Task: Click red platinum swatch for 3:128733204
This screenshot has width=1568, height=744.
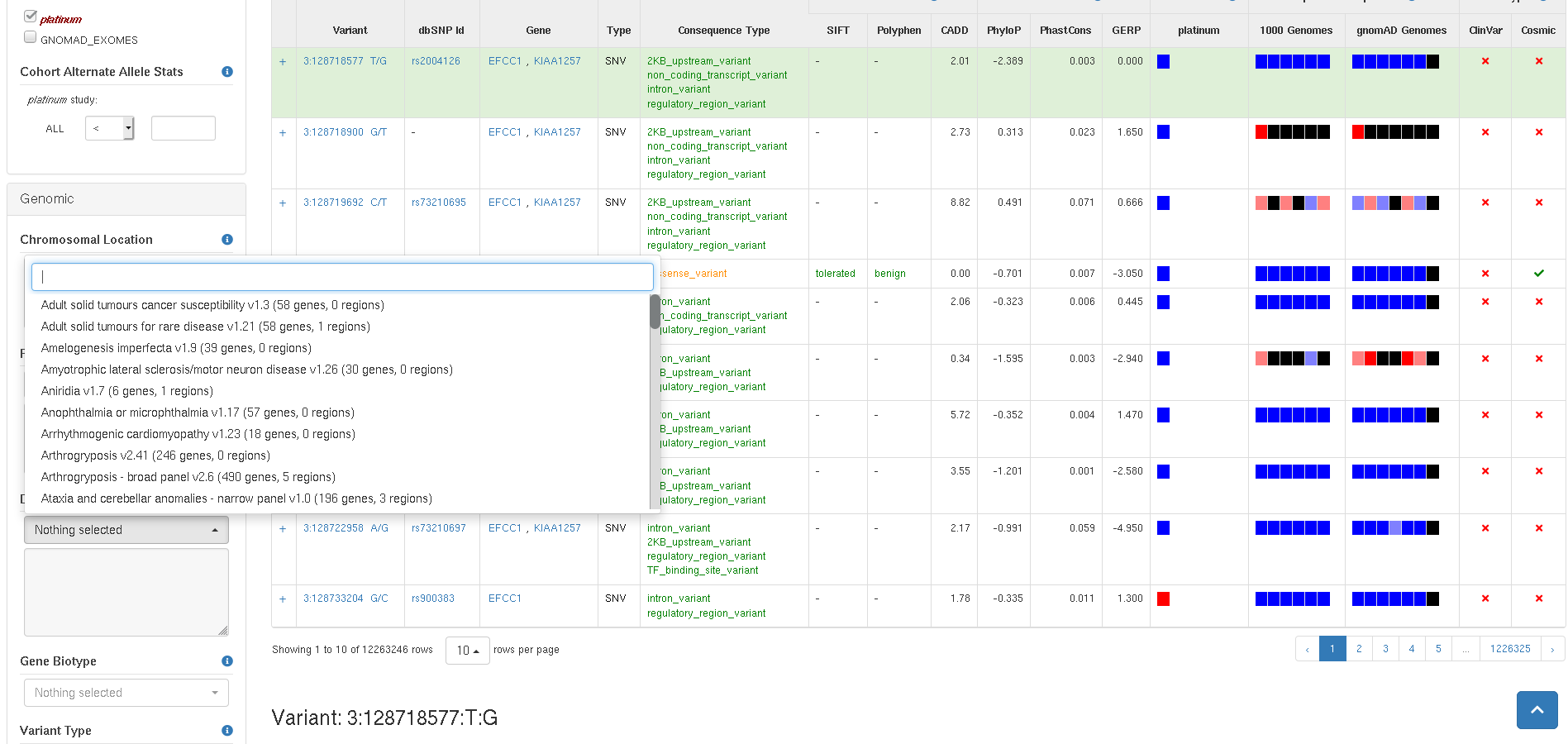Action: pos(1163,599)
